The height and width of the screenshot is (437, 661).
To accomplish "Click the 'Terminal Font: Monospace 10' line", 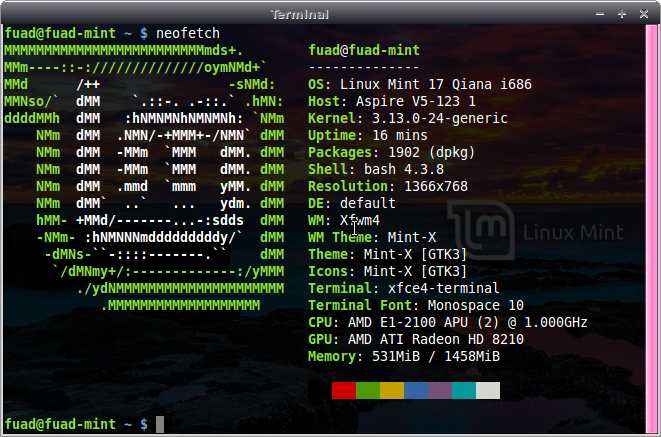I will click(x=416, y=305).
